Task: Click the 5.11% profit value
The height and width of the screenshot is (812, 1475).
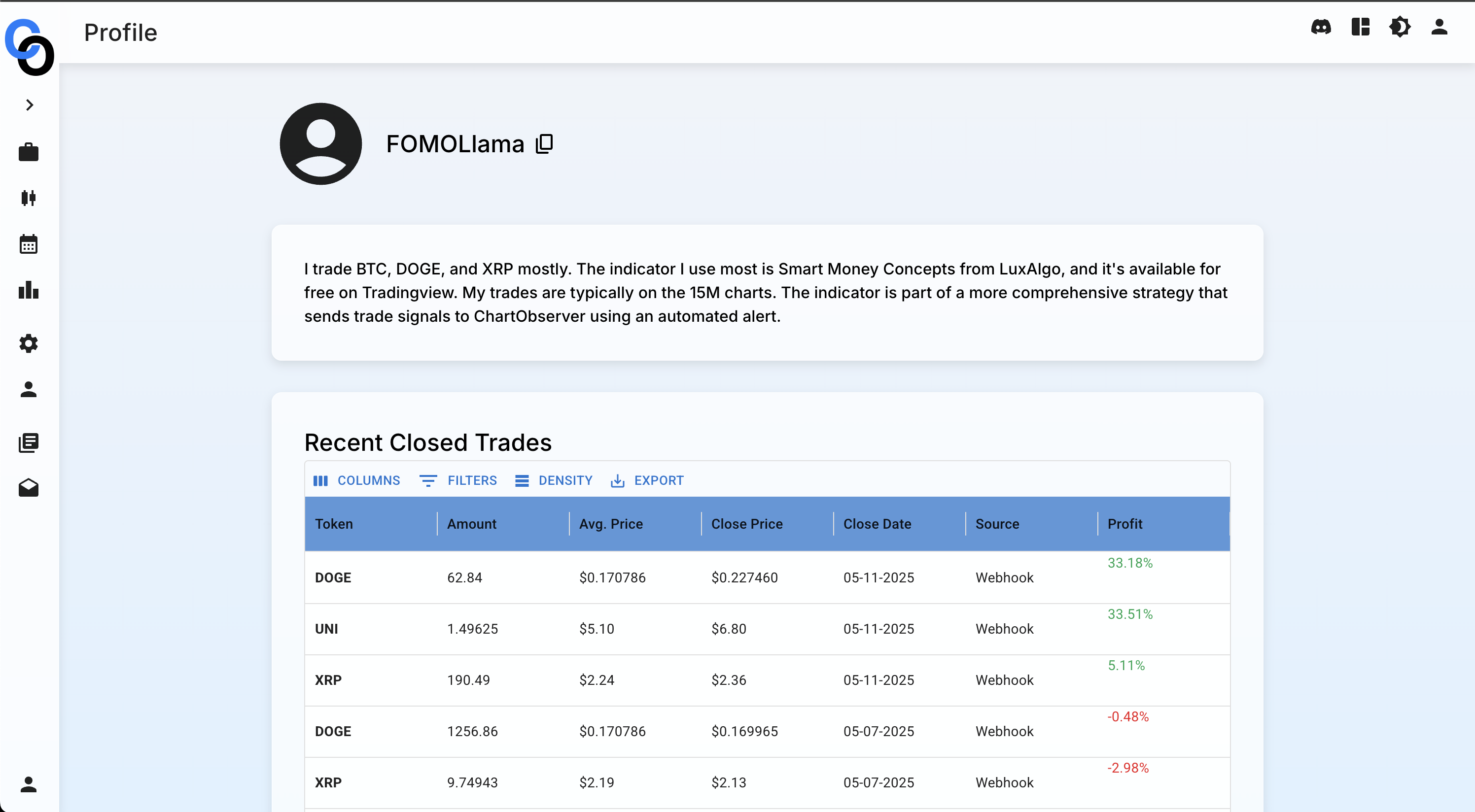Action: coord(1125,666)
